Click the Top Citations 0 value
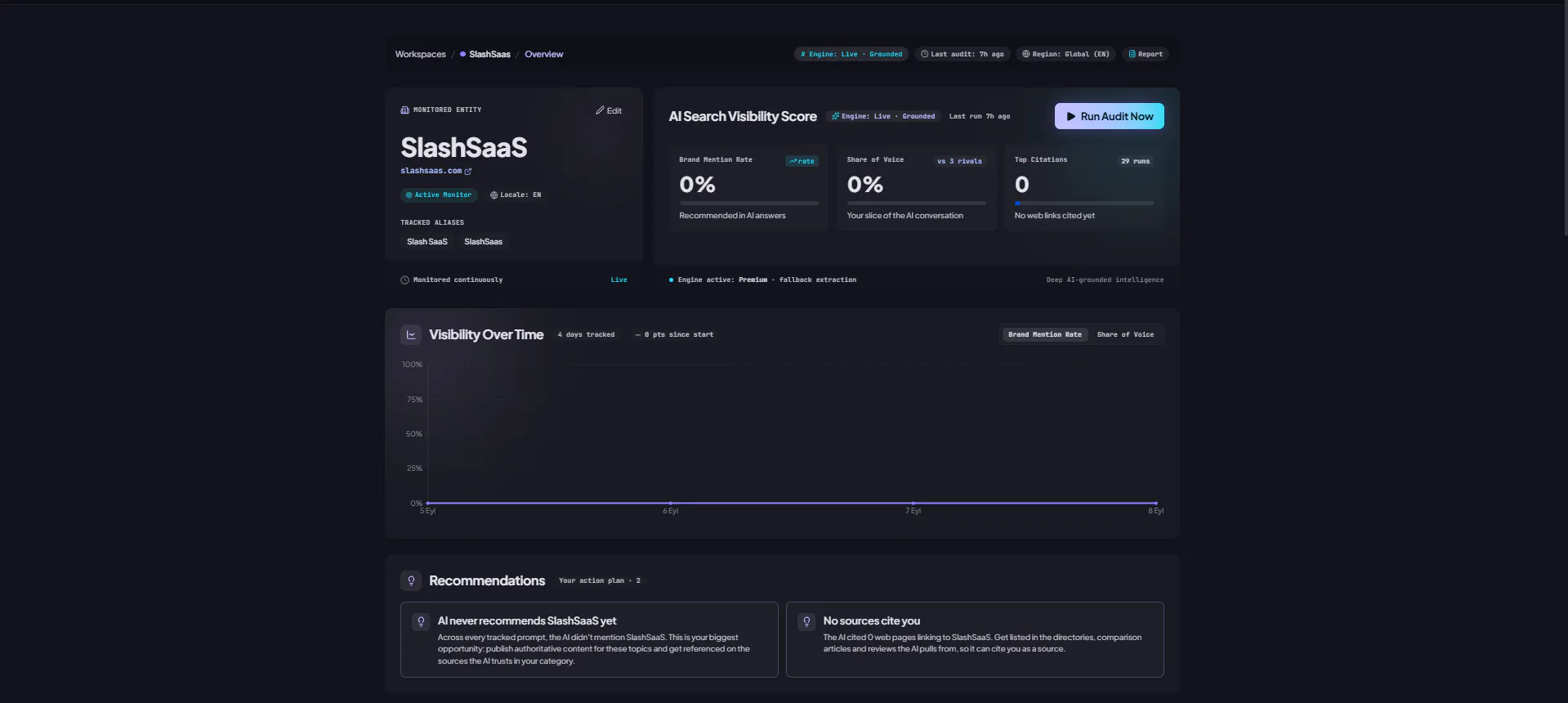 [1022, 185]
